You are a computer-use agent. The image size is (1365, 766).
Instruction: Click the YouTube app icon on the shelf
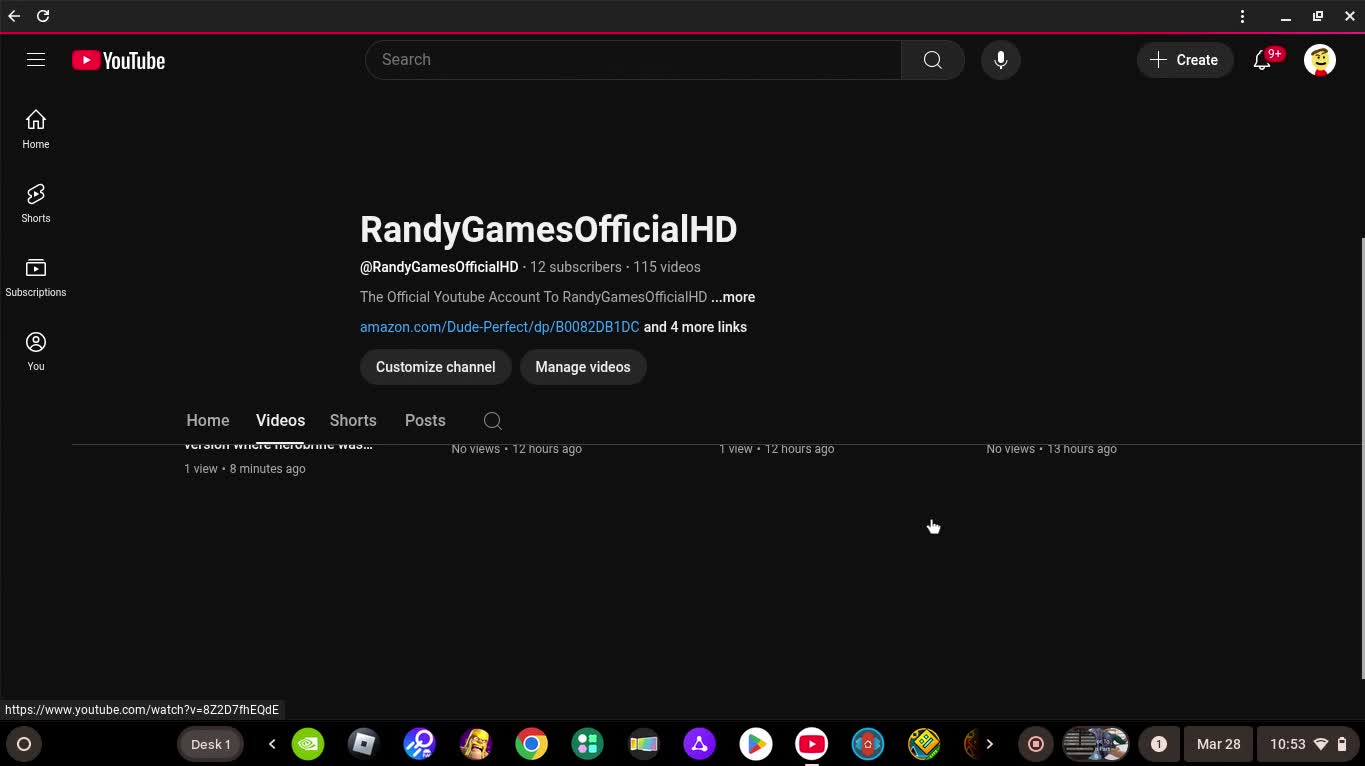[x=812, y=744]
